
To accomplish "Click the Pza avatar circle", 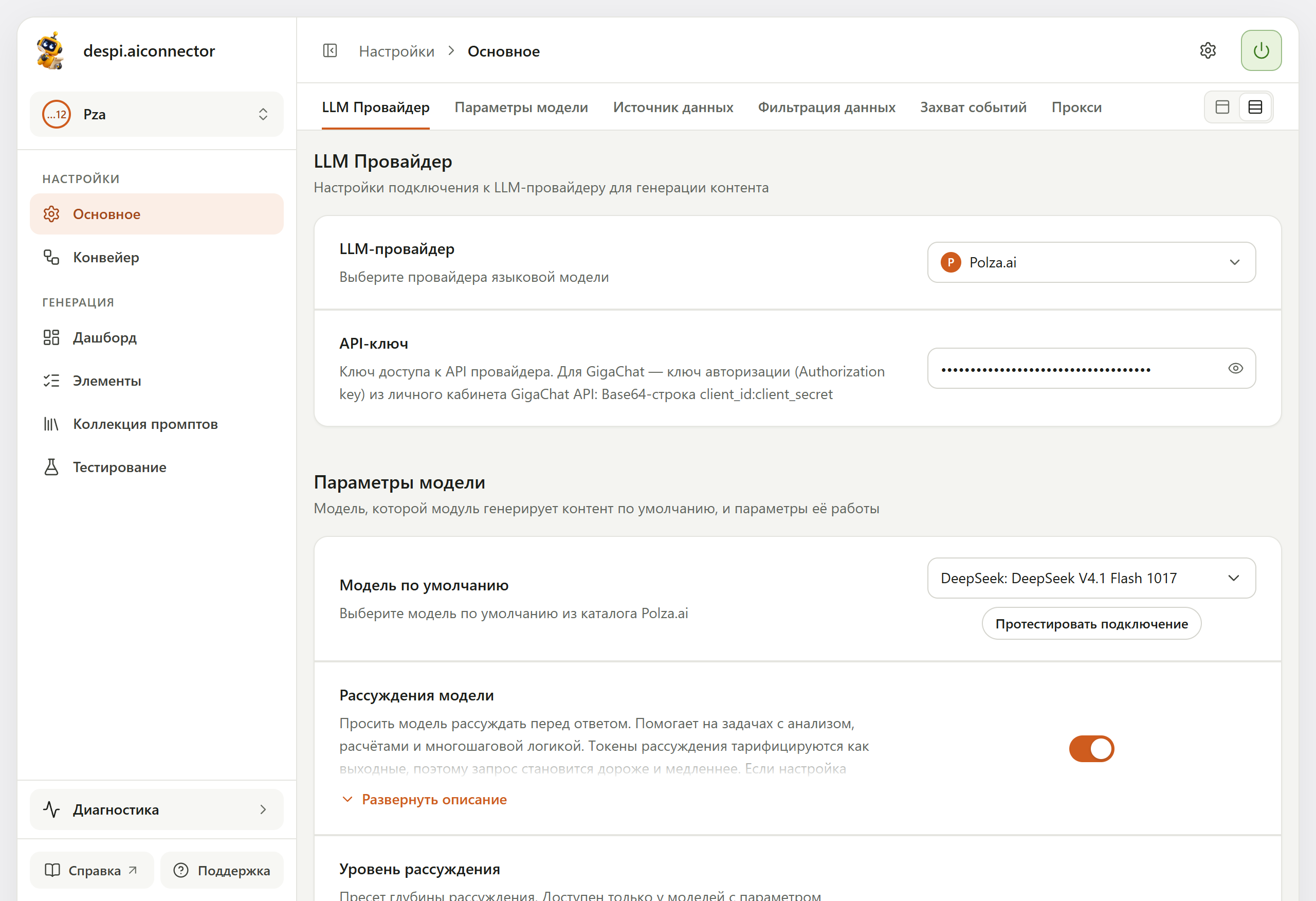I will click(57, 114).
